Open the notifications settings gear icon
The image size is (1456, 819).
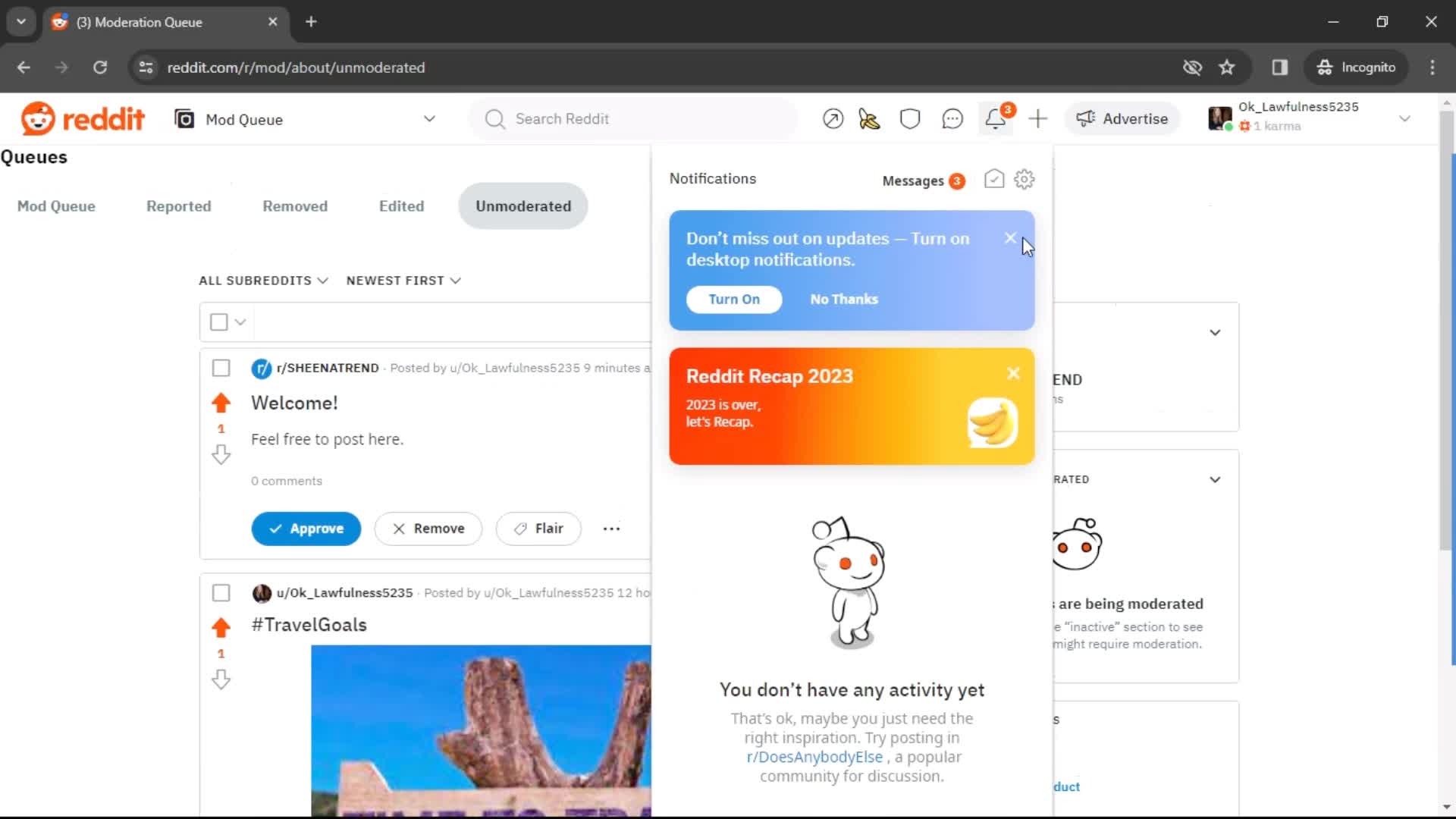tap(1025, 179)
